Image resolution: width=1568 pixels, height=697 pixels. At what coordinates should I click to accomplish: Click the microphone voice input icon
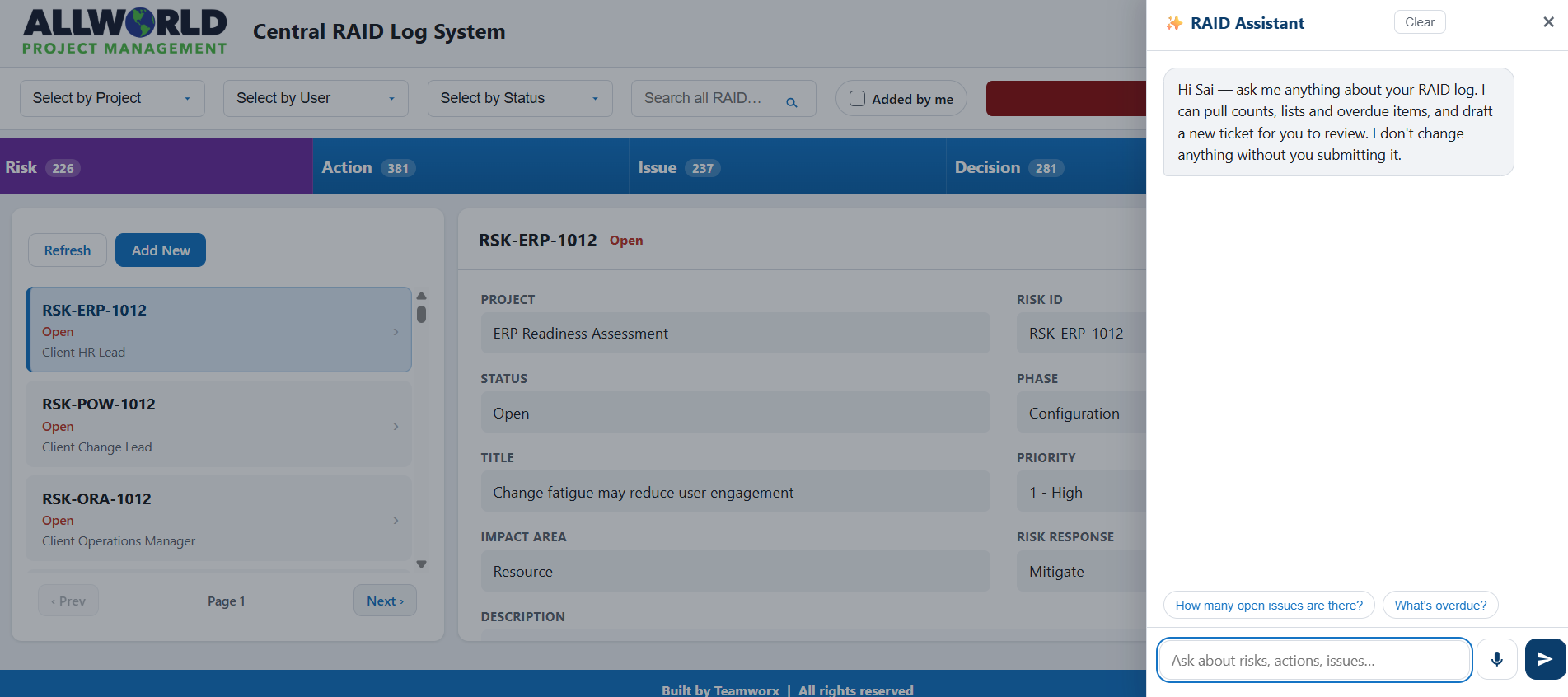[1496, 659]
